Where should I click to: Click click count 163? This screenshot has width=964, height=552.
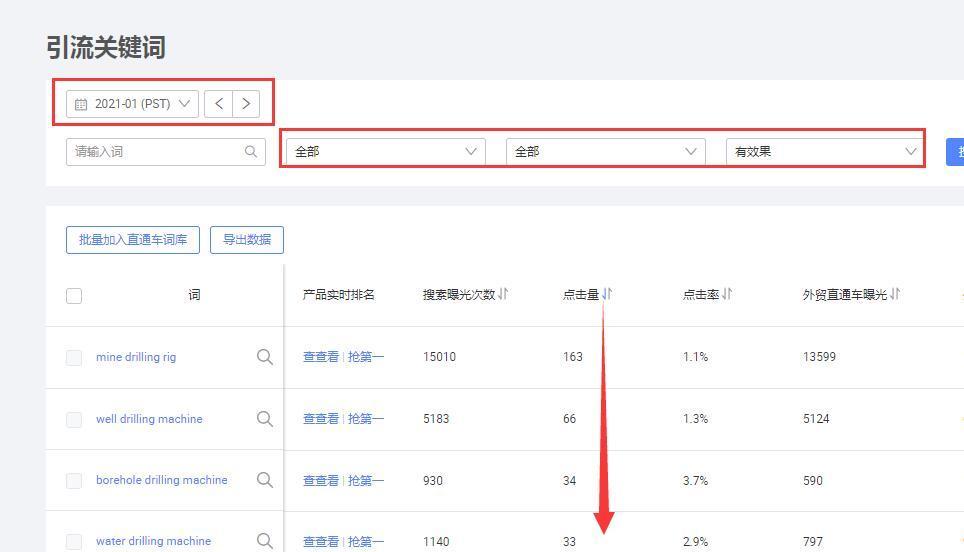tap(572, 357)
